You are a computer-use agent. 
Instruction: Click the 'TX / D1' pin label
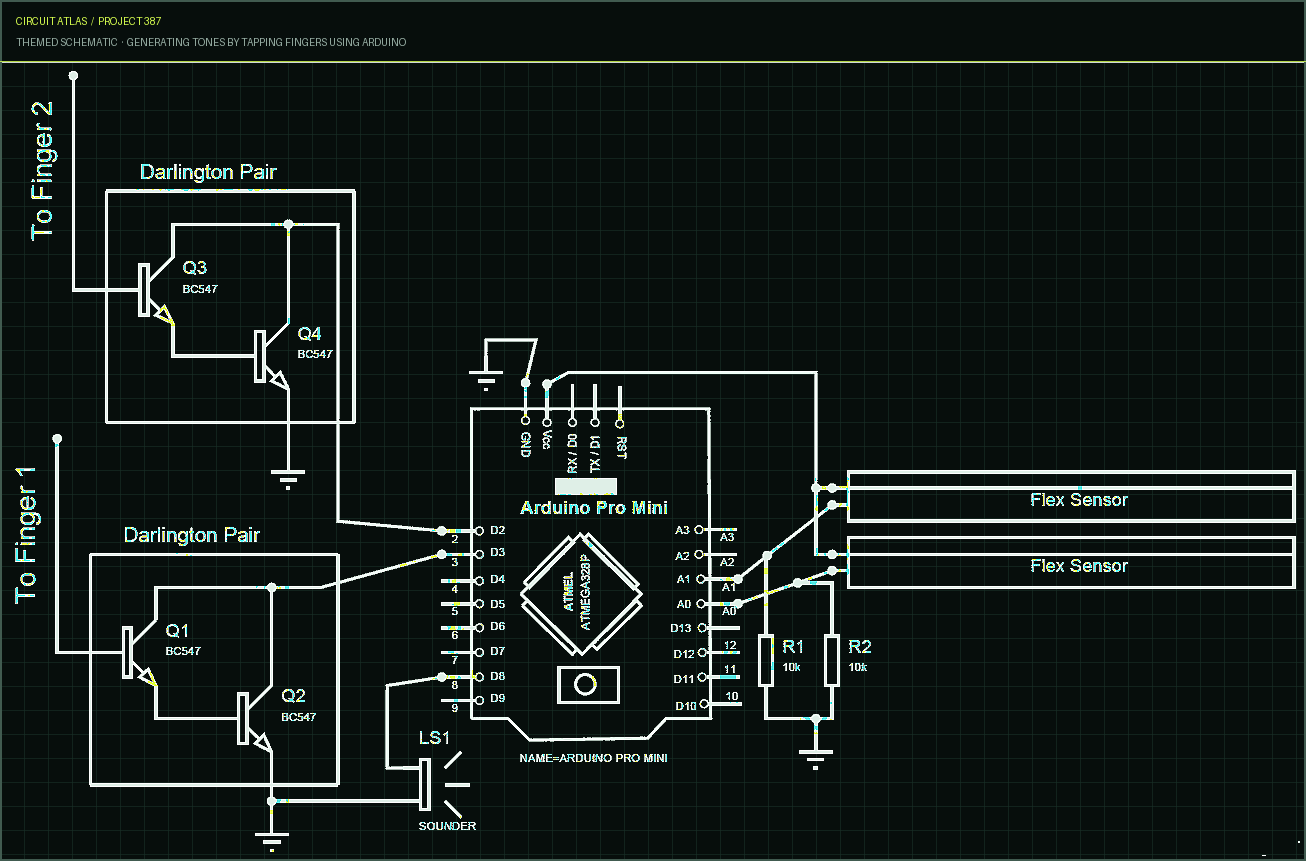pyautogui.click(x=595, y=453)
